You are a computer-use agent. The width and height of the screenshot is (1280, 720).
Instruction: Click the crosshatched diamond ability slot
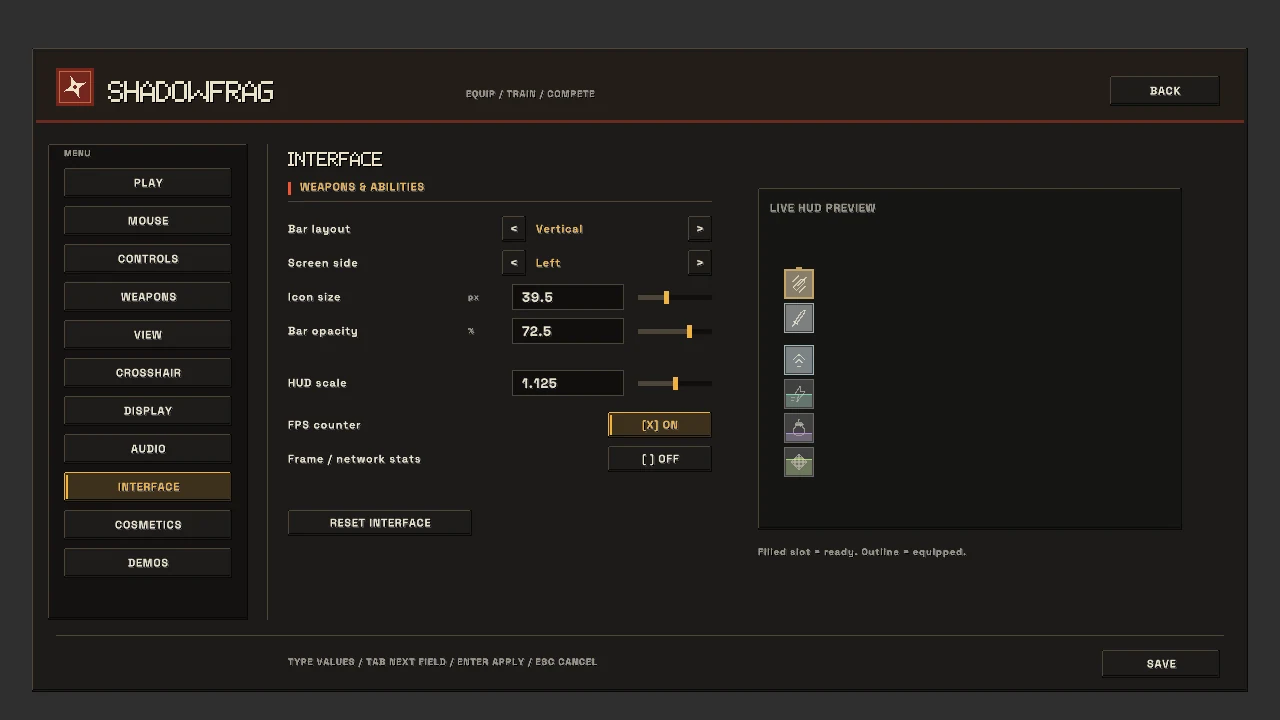tap(799, 462)
